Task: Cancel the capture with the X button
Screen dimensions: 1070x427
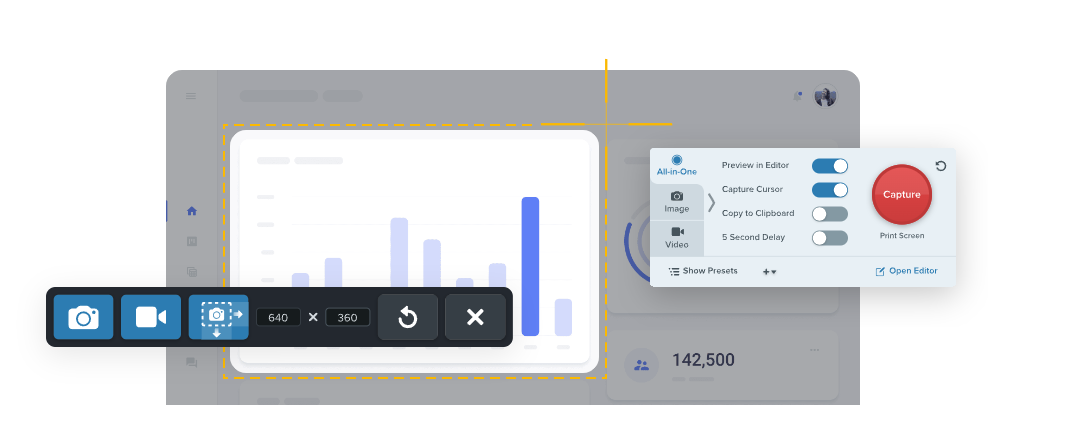Action: (x=475, y=317)
